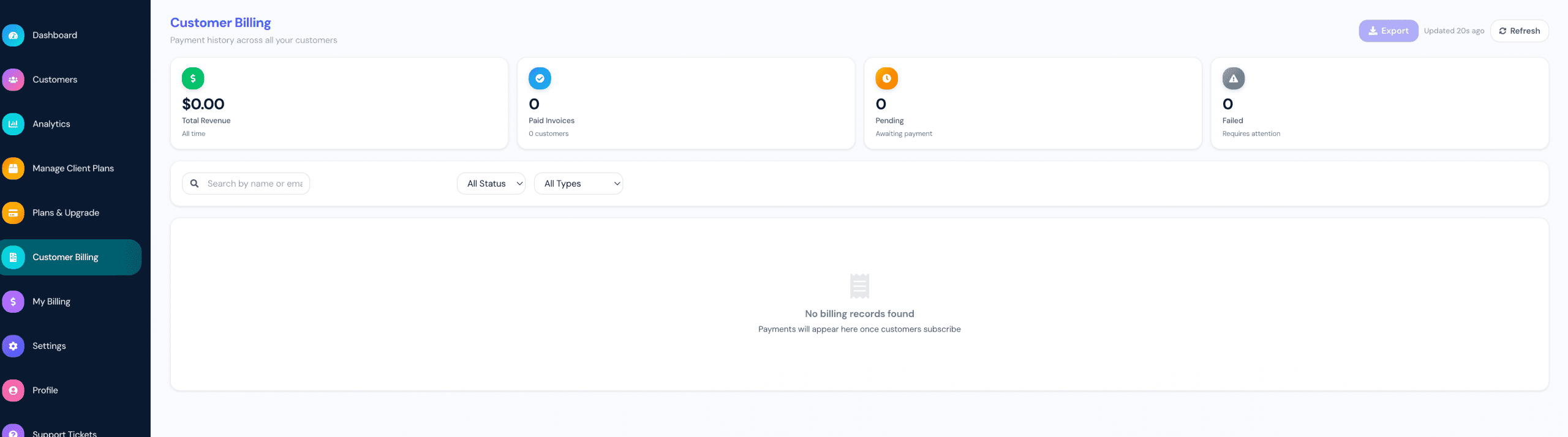Image resolution: width=1568 pixels, height=437 pixels.
Task: Open the Dashboard speedometer icon
Action: pyautogui.click(x=13, y=35)
